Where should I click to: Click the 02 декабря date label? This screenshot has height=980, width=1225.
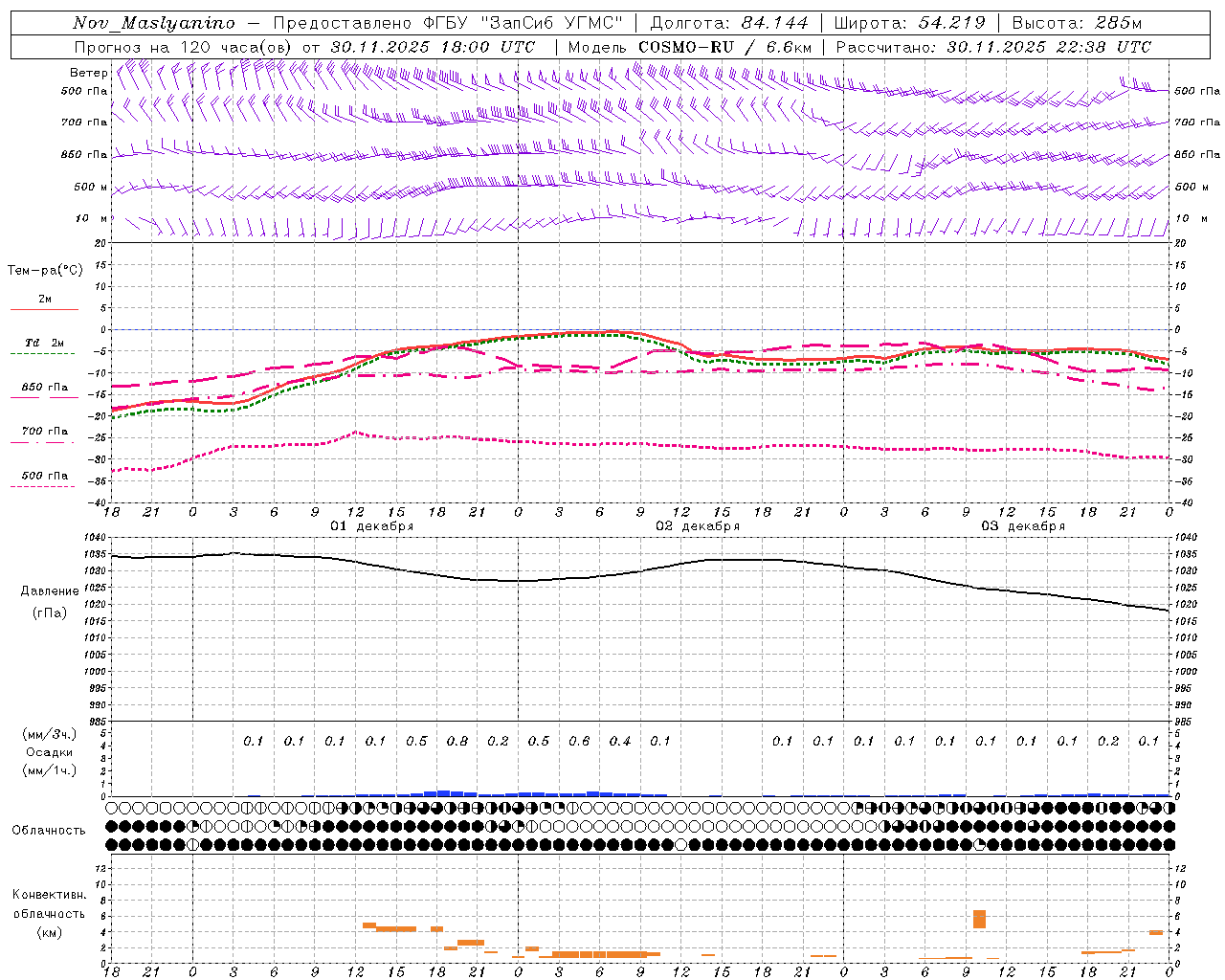(x=698, y=526)
